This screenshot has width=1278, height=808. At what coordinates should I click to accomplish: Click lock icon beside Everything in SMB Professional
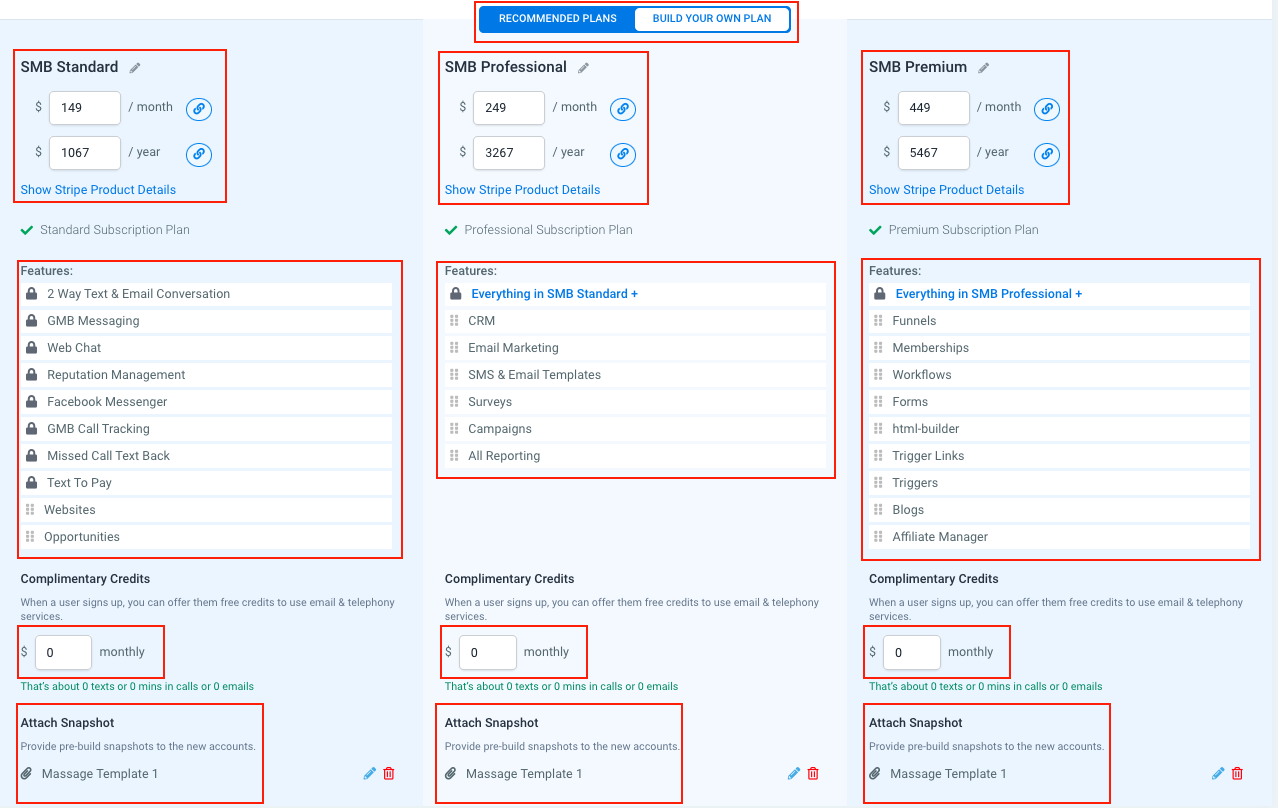pos(880,294)
